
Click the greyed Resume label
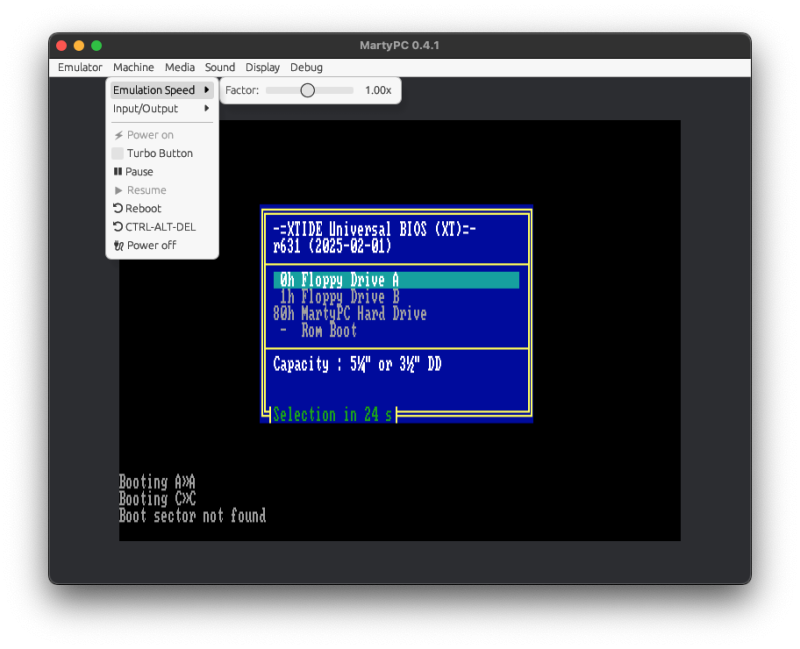click(x=146, y=190)
